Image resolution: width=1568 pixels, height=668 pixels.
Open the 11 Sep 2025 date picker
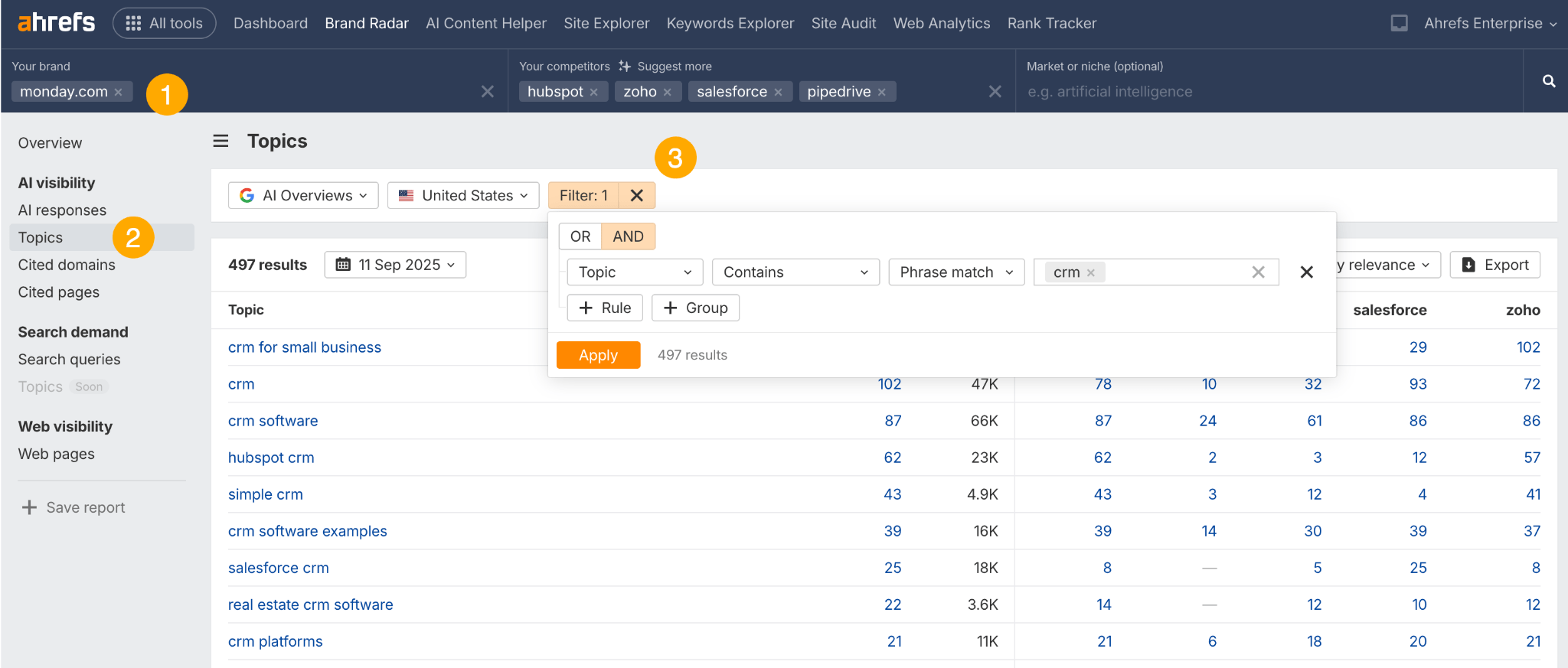tap(395, 265)
